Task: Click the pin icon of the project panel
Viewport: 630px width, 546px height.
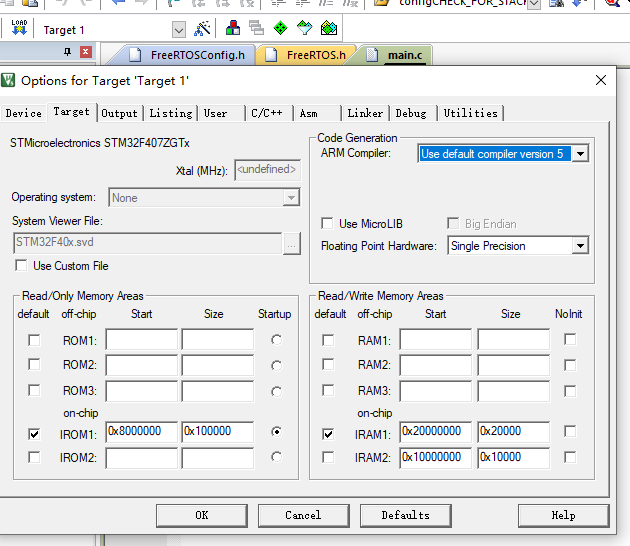Action: point(68,51)
